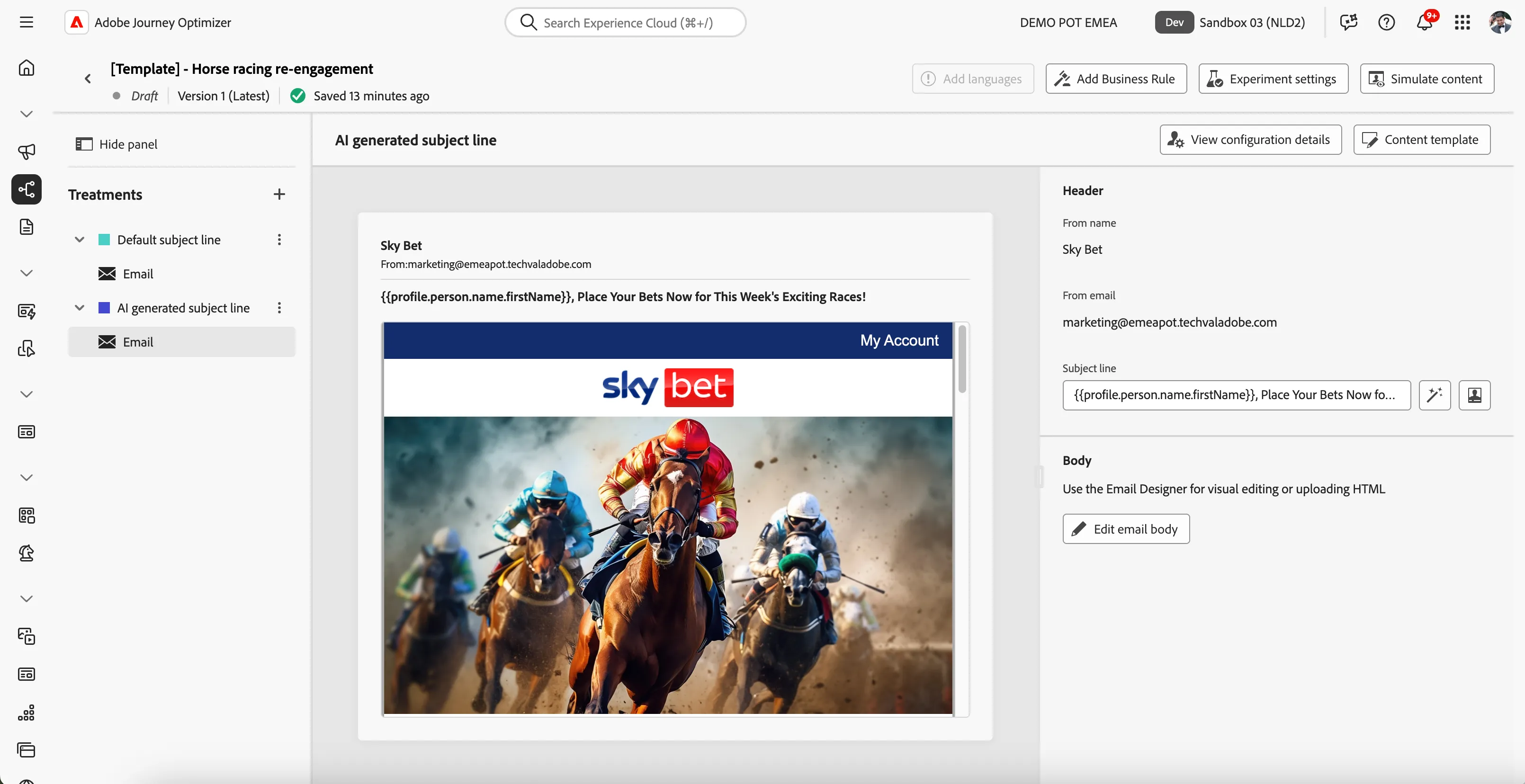Collapse AI generated subject line treatment
This screenshot has width=1525, height=784.
click(x=80, y=308)
